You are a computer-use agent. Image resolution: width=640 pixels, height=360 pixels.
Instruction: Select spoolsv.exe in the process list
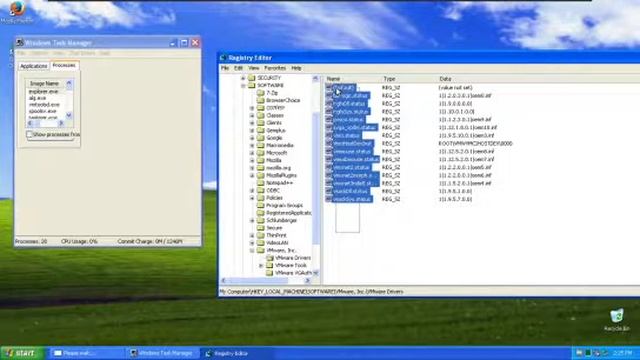coord(42,111)
